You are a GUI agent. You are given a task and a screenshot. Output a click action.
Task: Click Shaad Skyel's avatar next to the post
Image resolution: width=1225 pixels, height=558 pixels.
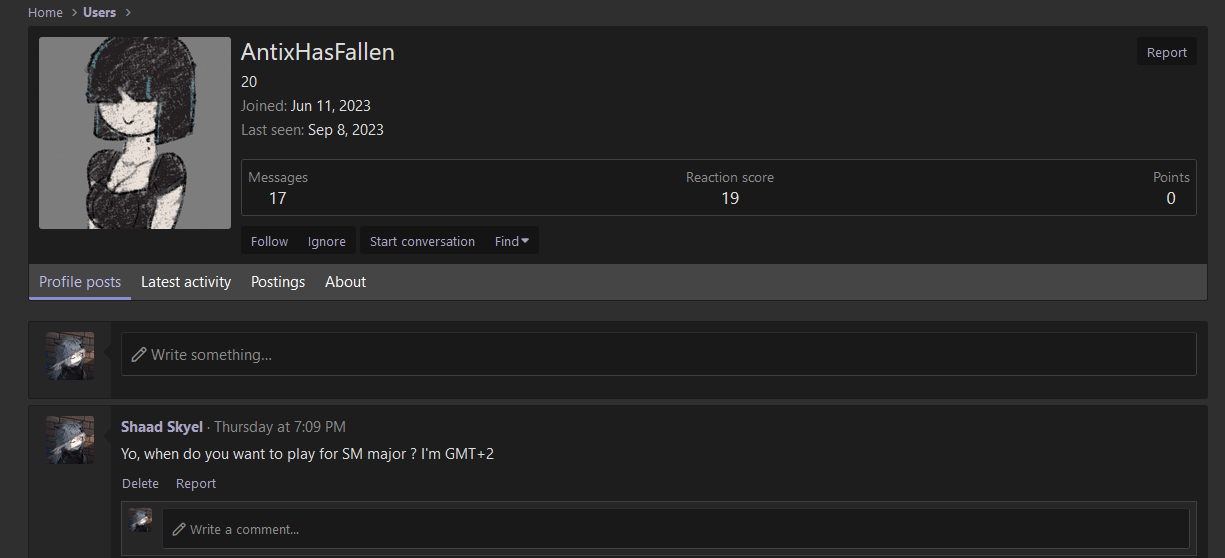tap(70, 440)
